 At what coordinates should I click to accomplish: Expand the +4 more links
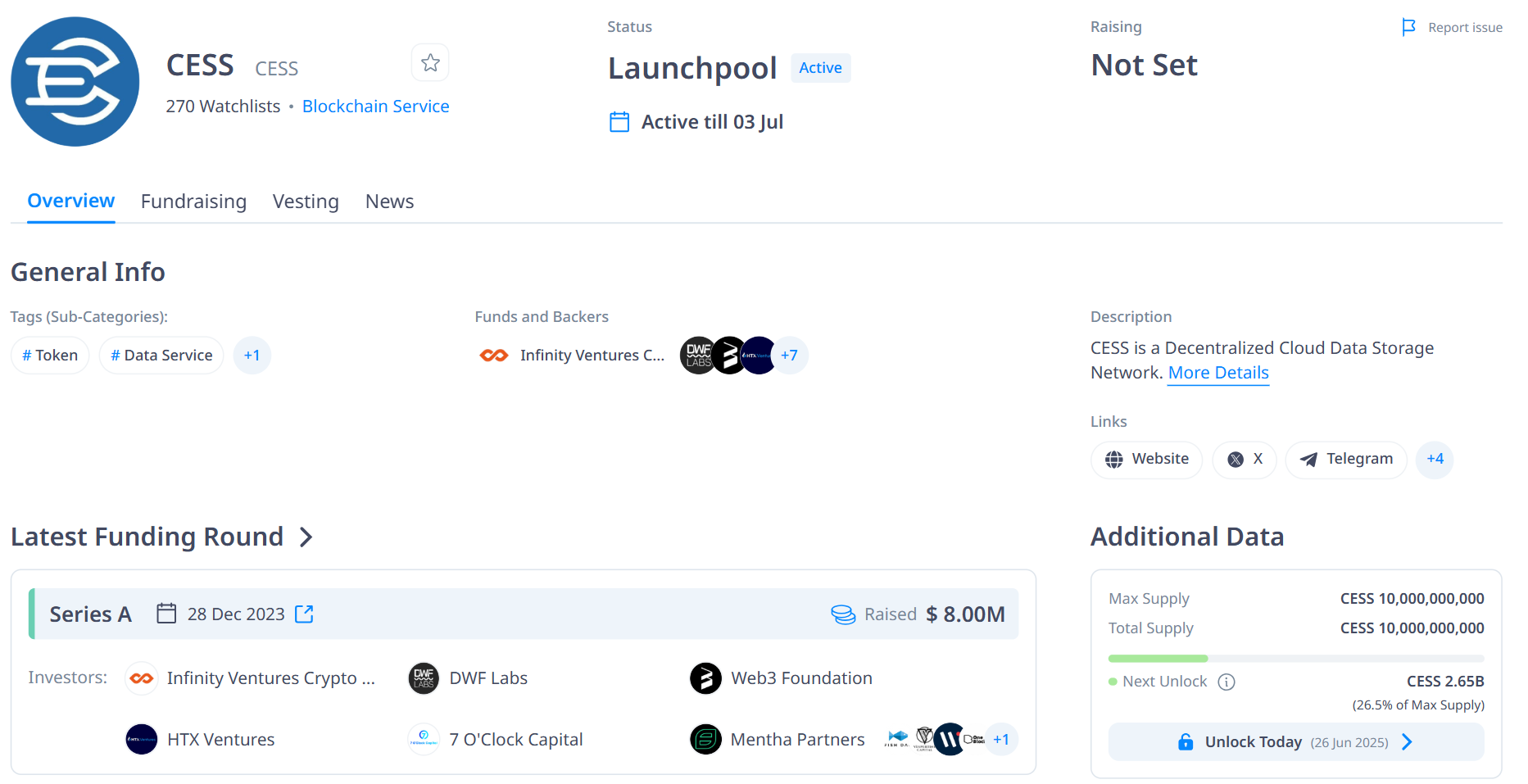tap(1435, 460)
